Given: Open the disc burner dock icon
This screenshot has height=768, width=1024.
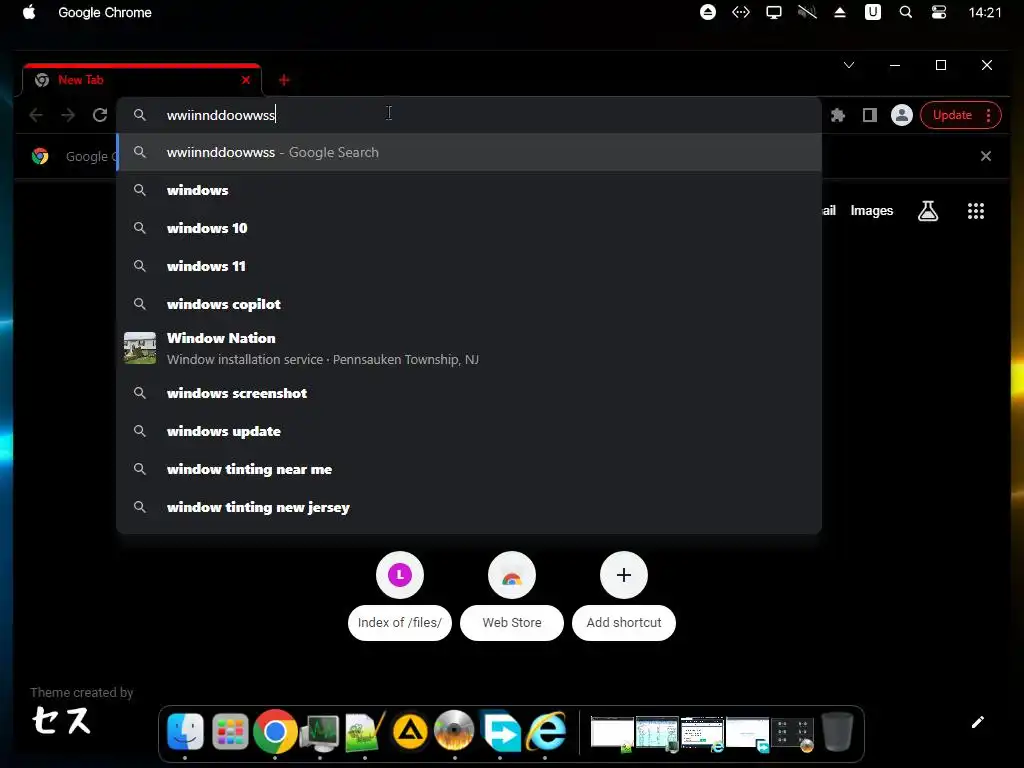Looking at the screenshot, I should click(x=455, y=731).
